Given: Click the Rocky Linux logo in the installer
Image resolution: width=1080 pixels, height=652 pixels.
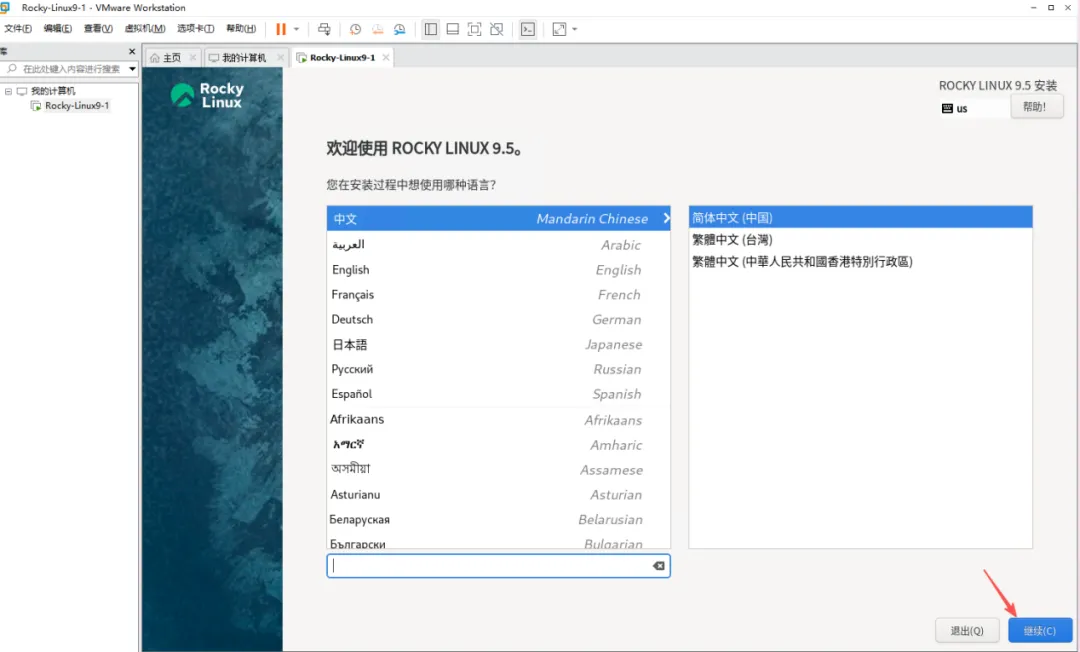Looking at the screenshot, I should [207, 95].
